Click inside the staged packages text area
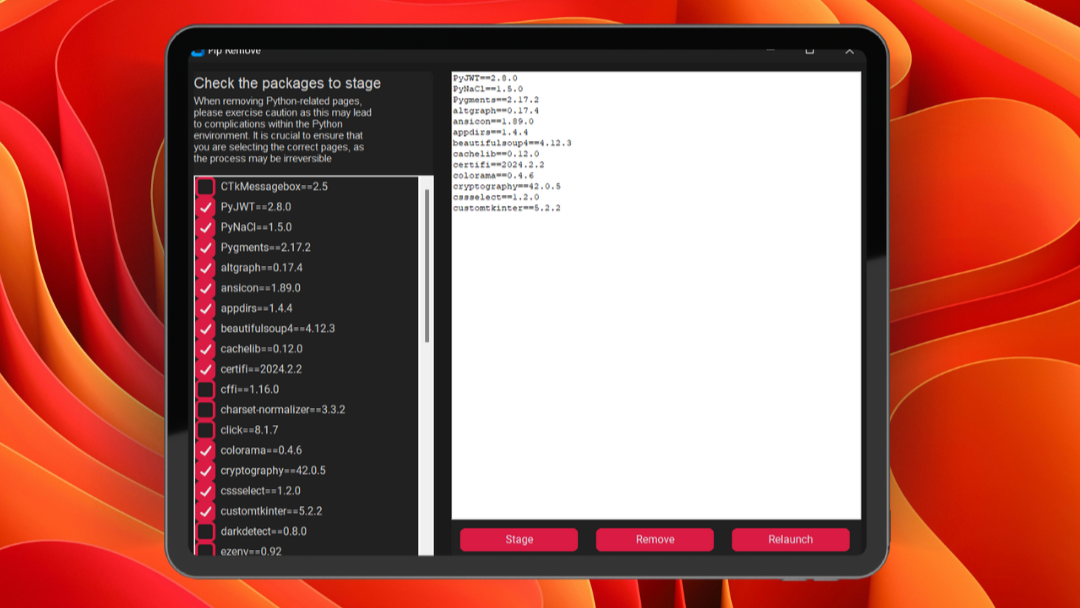Viewport: 1080px width, 608px height. (x=656, y=295)
